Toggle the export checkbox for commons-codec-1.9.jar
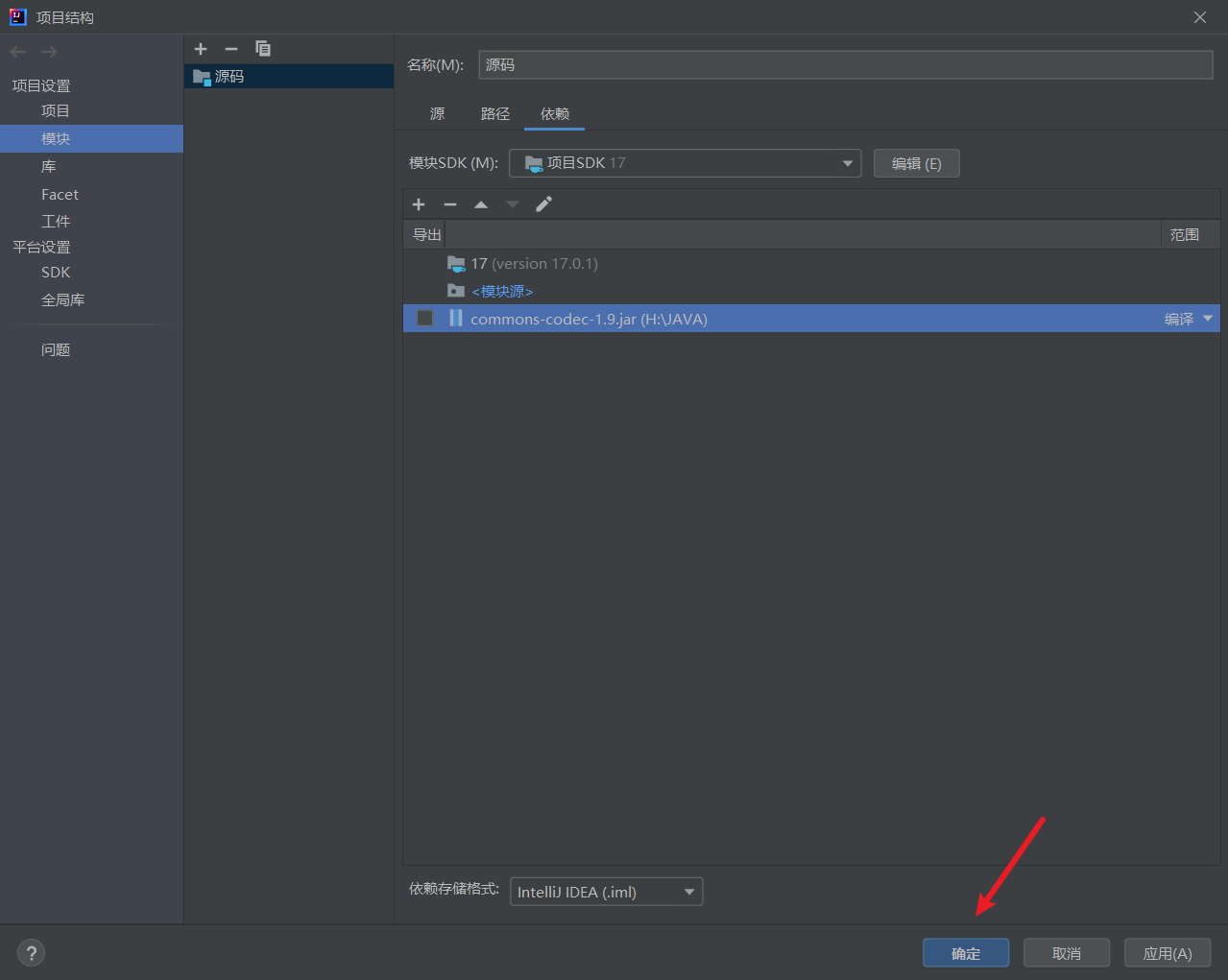 pos(424,318)
